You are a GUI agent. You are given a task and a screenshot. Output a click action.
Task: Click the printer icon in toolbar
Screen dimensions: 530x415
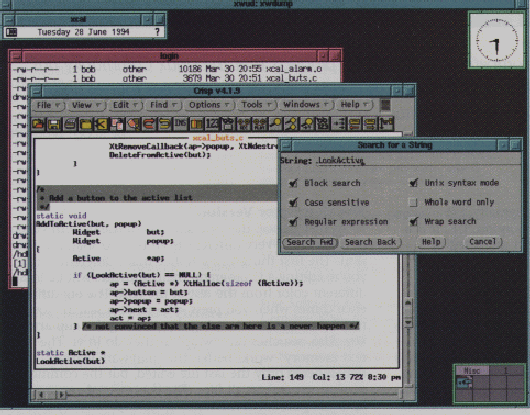click(x=70, y=124)
